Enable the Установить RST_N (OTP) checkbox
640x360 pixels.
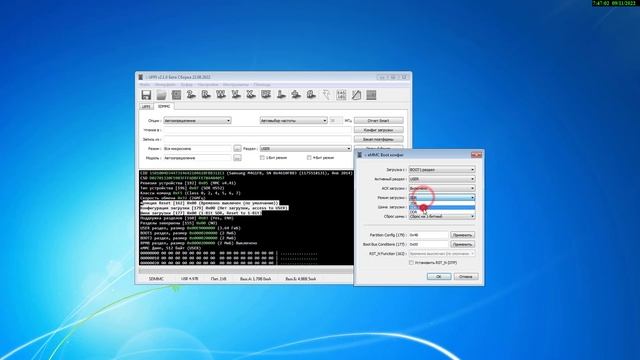coord(411,263)
